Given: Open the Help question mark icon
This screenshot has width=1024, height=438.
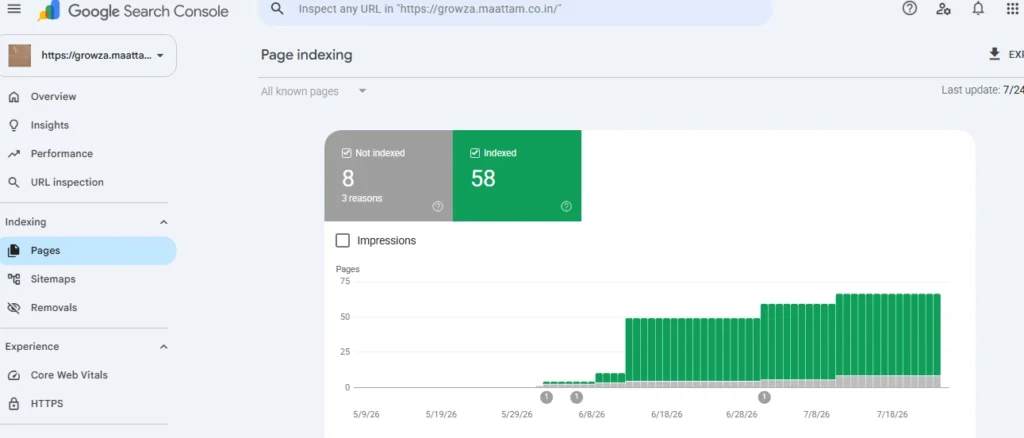Looking at the screenshot, I should click(x=910, y=8).
